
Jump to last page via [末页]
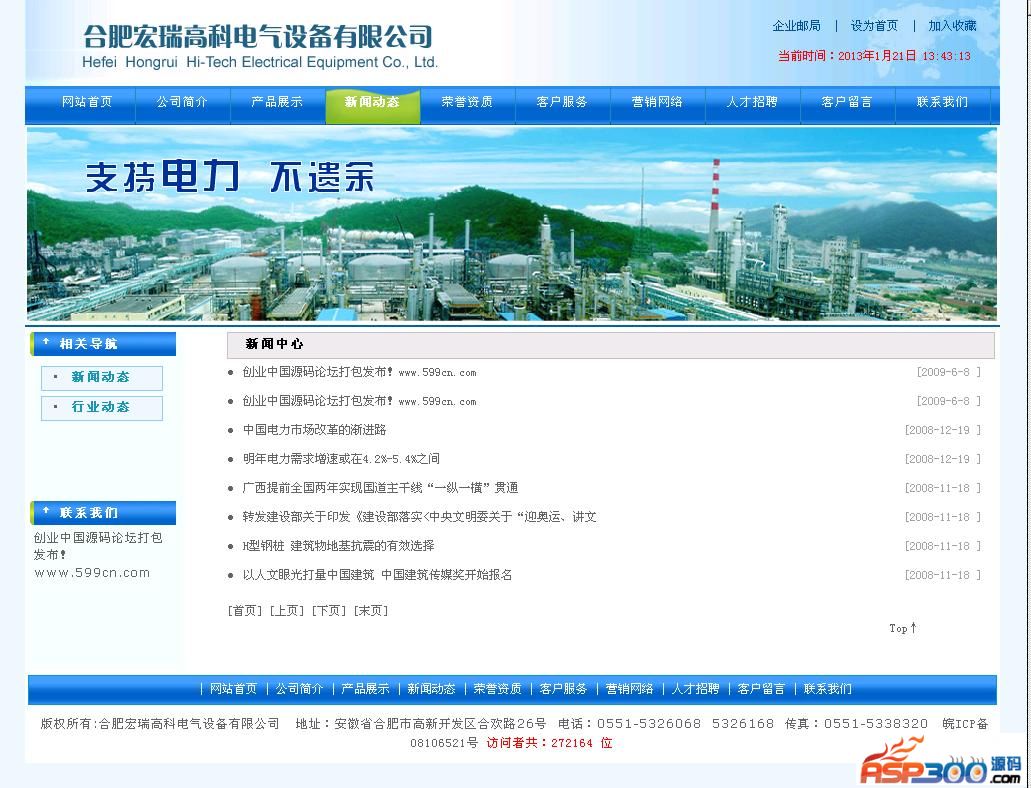click(371, 611)
